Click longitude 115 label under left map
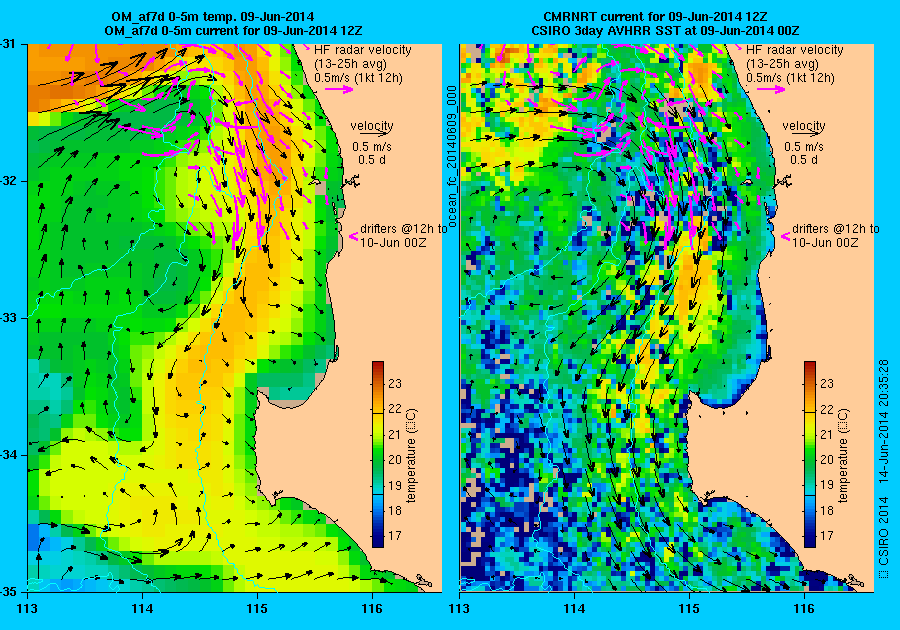900x630 pixels. click(x=257, y=609)
